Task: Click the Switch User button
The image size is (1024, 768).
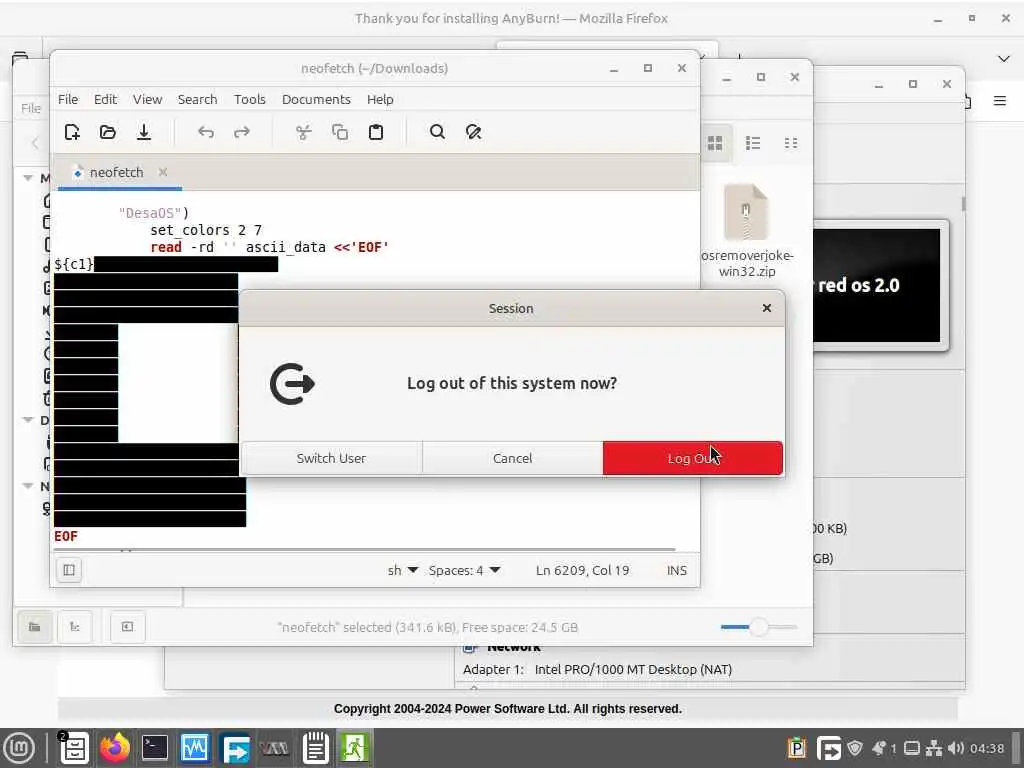Action: [331, 458]
